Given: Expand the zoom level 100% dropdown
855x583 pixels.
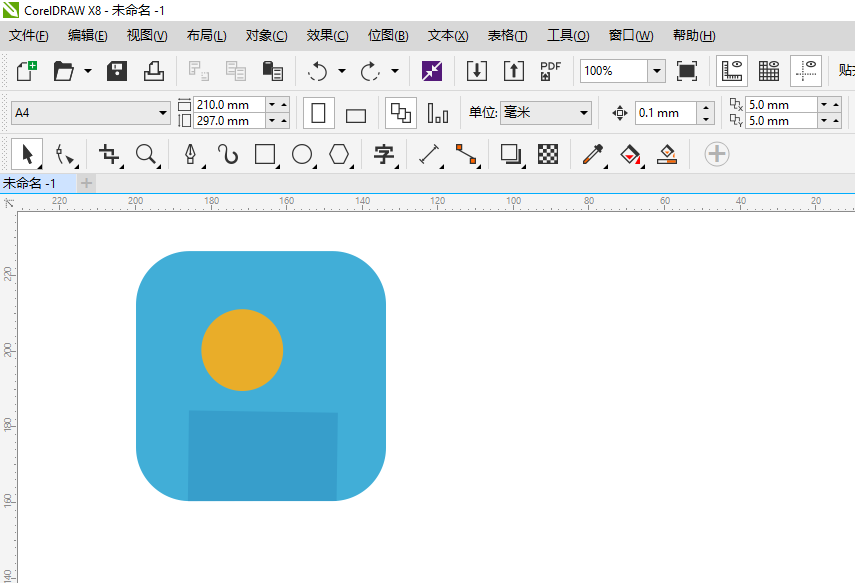Looking at the screenshot, I should point(657,71).
